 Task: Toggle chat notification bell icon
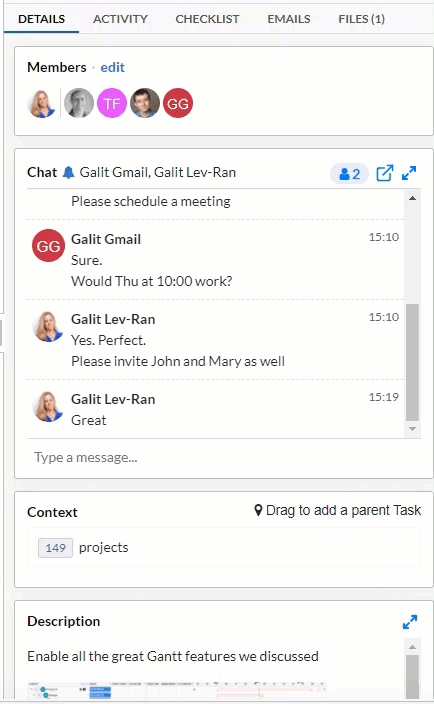[68, 172]
